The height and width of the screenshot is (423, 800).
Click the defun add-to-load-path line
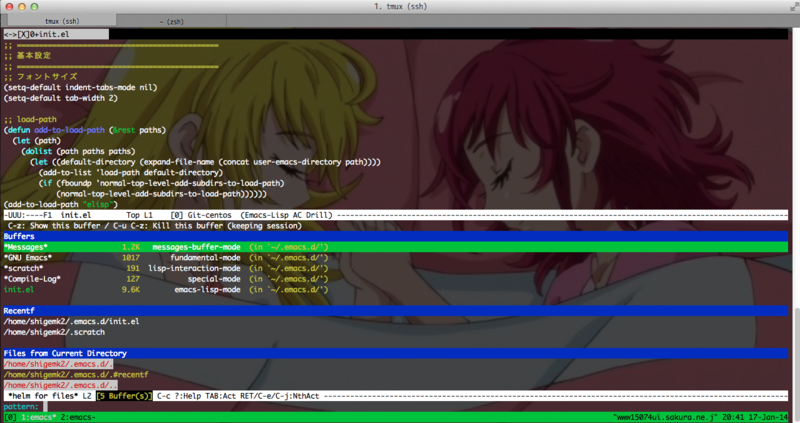coord(85,130)
